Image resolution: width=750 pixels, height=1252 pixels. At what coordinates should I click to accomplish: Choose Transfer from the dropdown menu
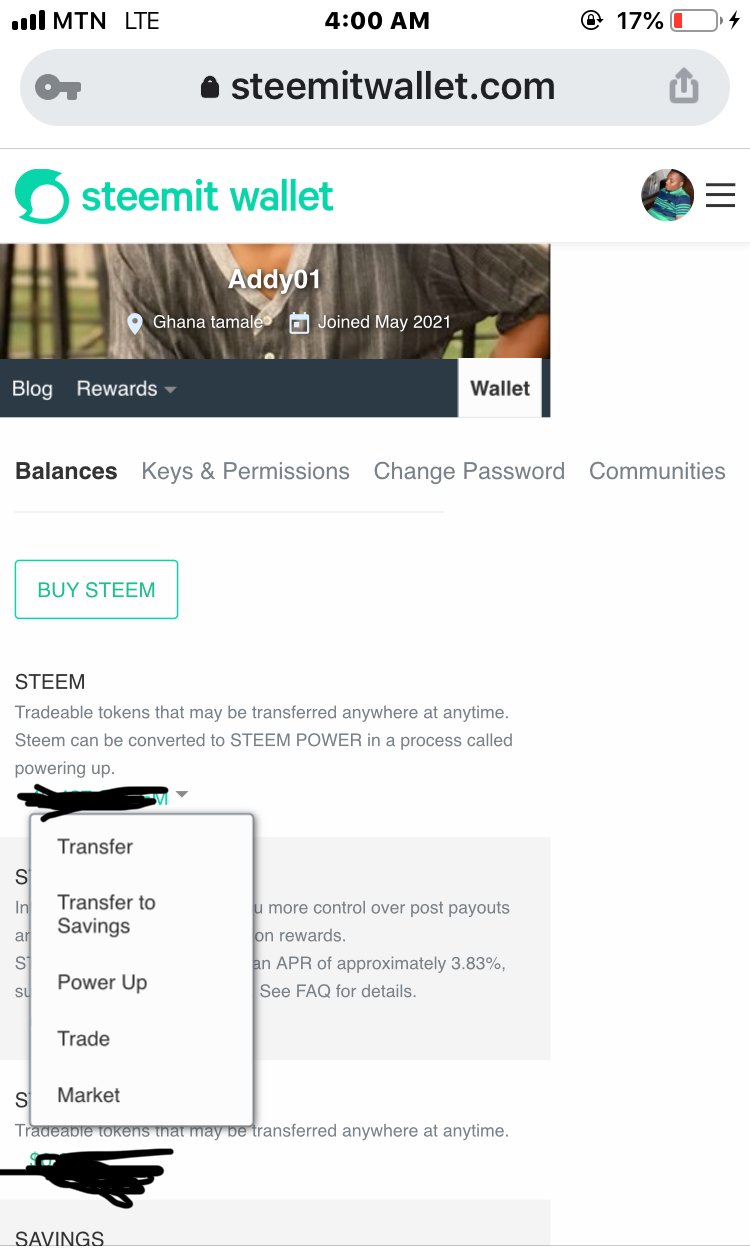pos(95,846)
